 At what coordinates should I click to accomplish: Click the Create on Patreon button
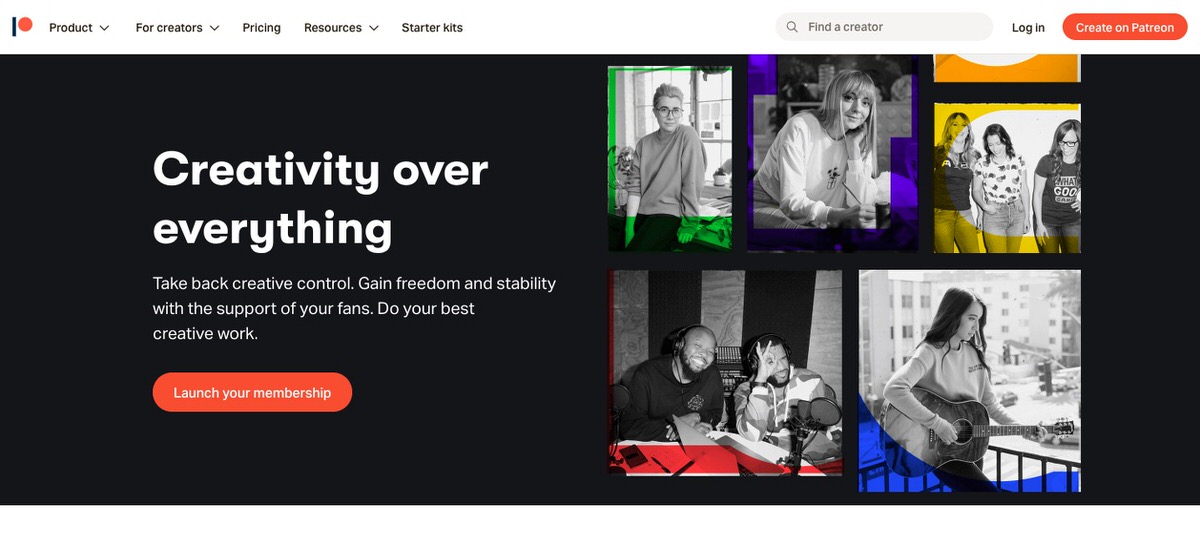tap(1125, 27)
